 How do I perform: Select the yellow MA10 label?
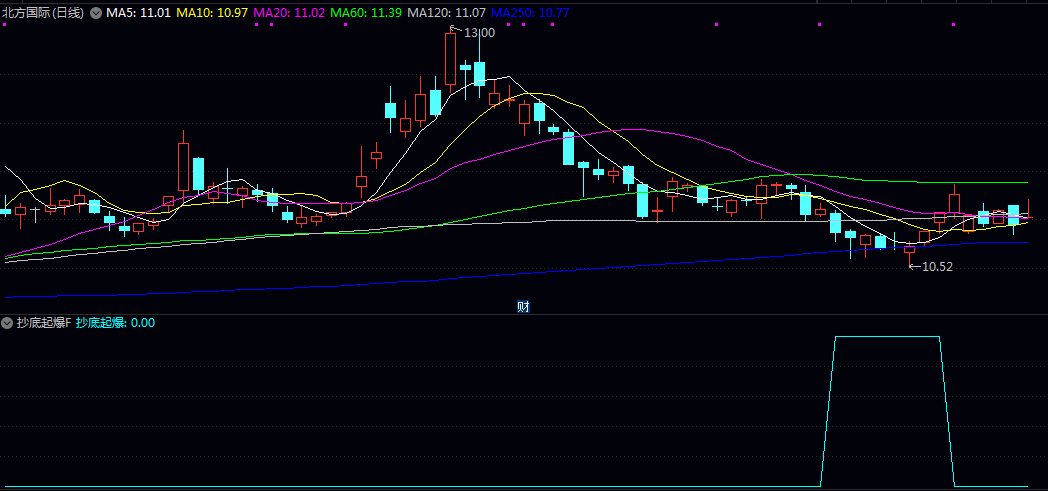click(x=213, y=12)
